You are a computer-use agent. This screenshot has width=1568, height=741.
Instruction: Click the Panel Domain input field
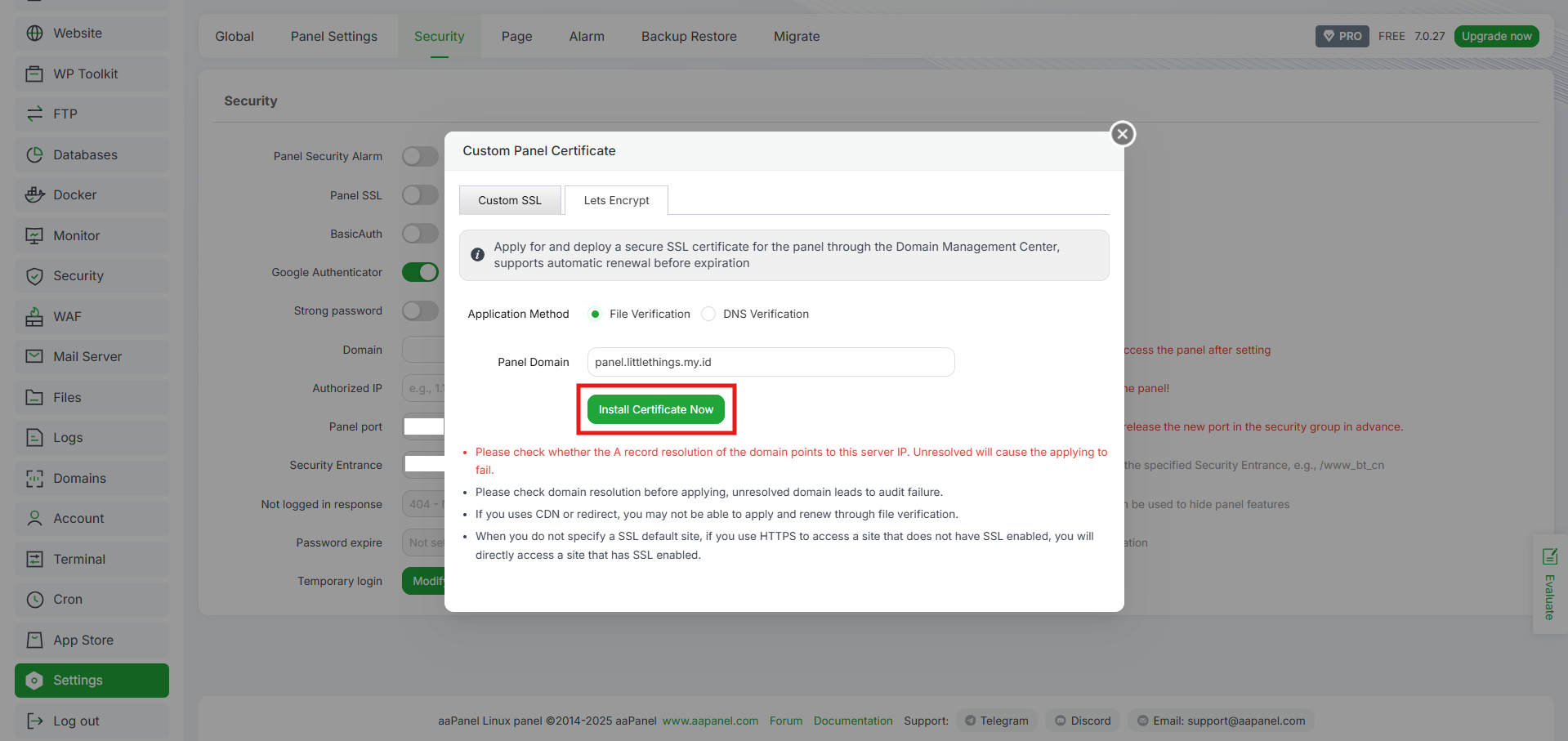[x=771, y=362]
